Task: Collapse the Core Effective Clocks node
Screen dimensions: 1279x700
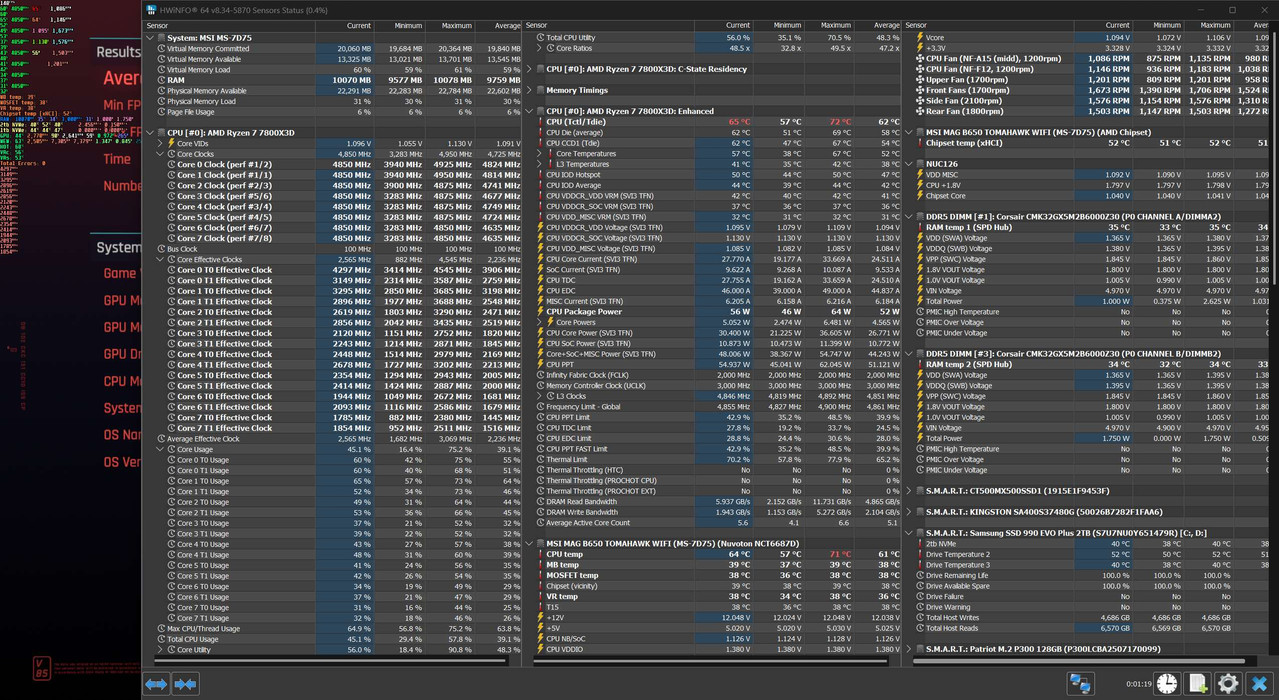Action: coord(160,259)
